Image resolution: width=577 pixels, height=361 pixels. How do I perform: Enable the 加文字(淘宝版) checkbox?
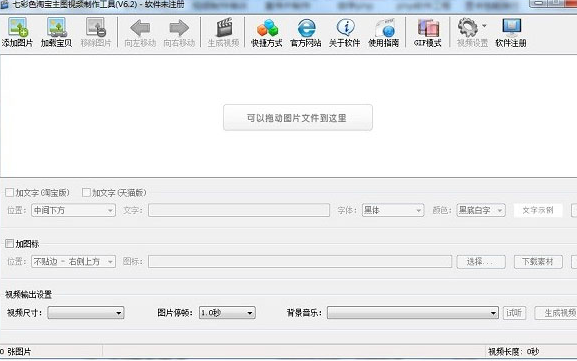coord(10,192)
